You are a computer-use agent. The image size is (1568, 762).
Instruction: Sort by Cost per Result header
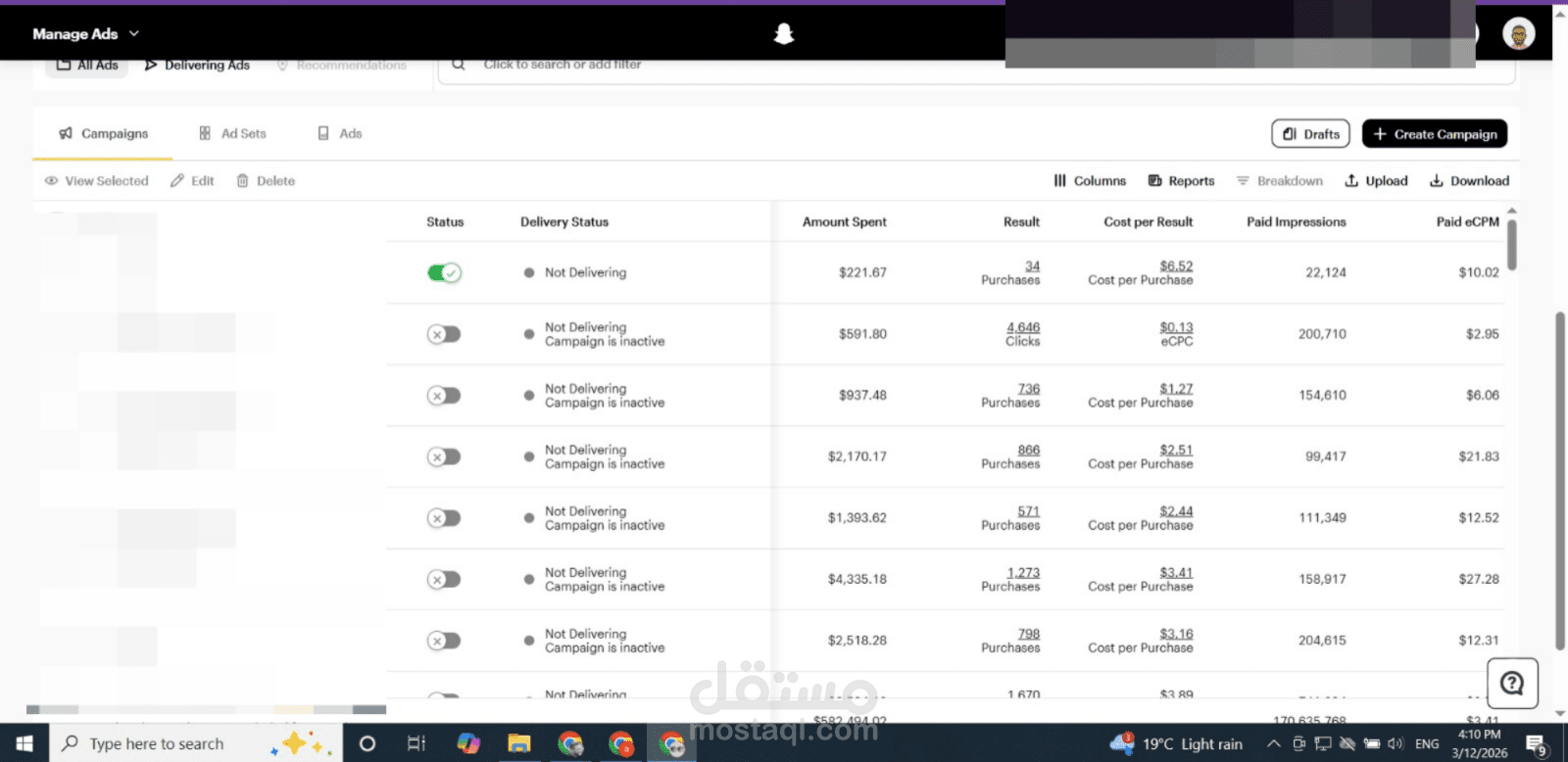point(1149,222)
